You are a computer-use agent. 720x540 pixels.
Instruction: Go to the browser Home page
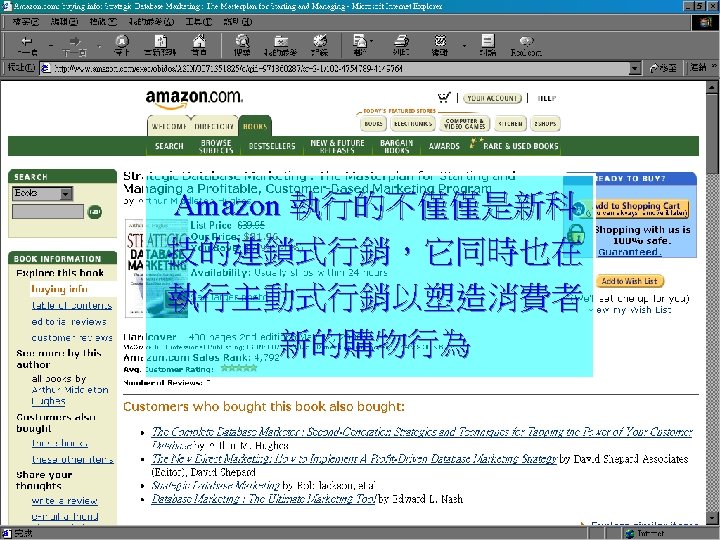pyautogui.click(x=199, y=46)
